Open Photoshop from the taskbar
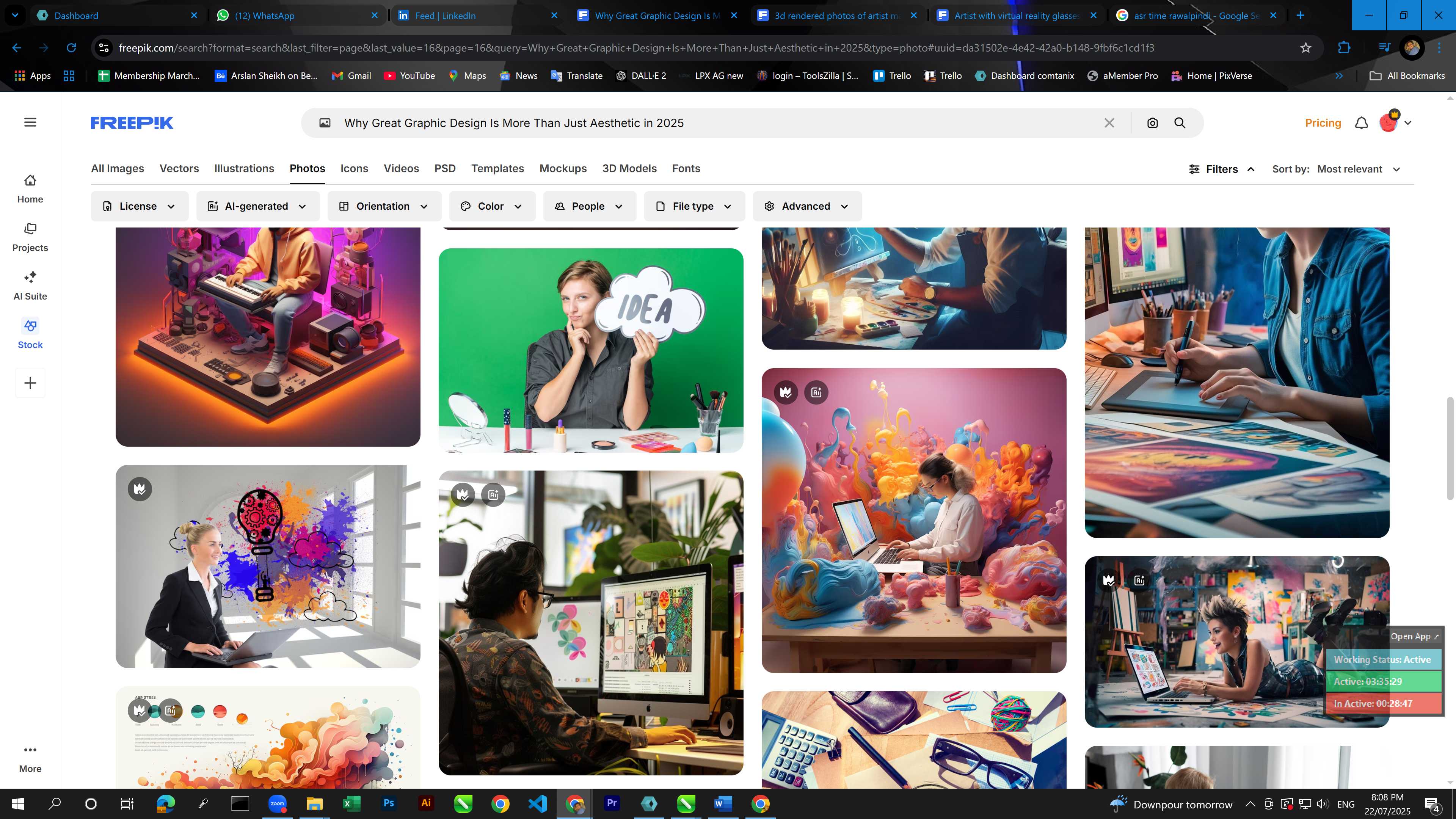 389,803
